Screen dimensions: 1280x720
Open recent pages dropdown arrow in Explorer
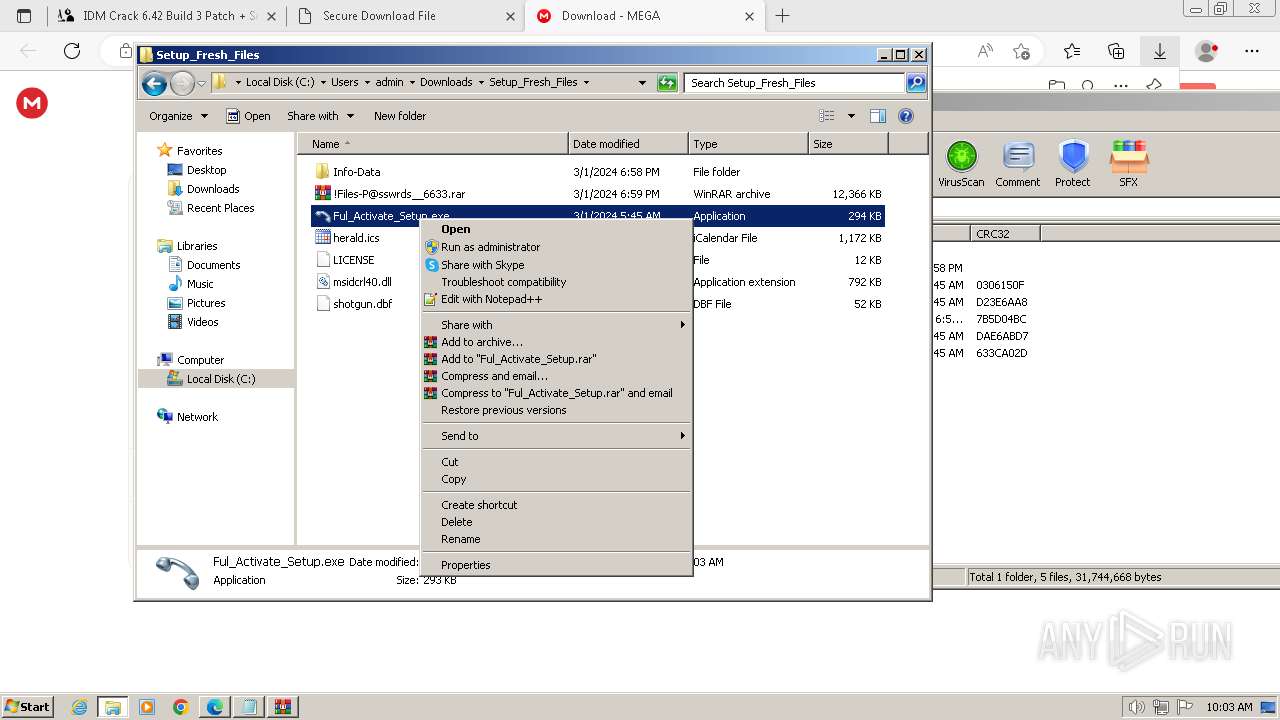coord(201,83)
